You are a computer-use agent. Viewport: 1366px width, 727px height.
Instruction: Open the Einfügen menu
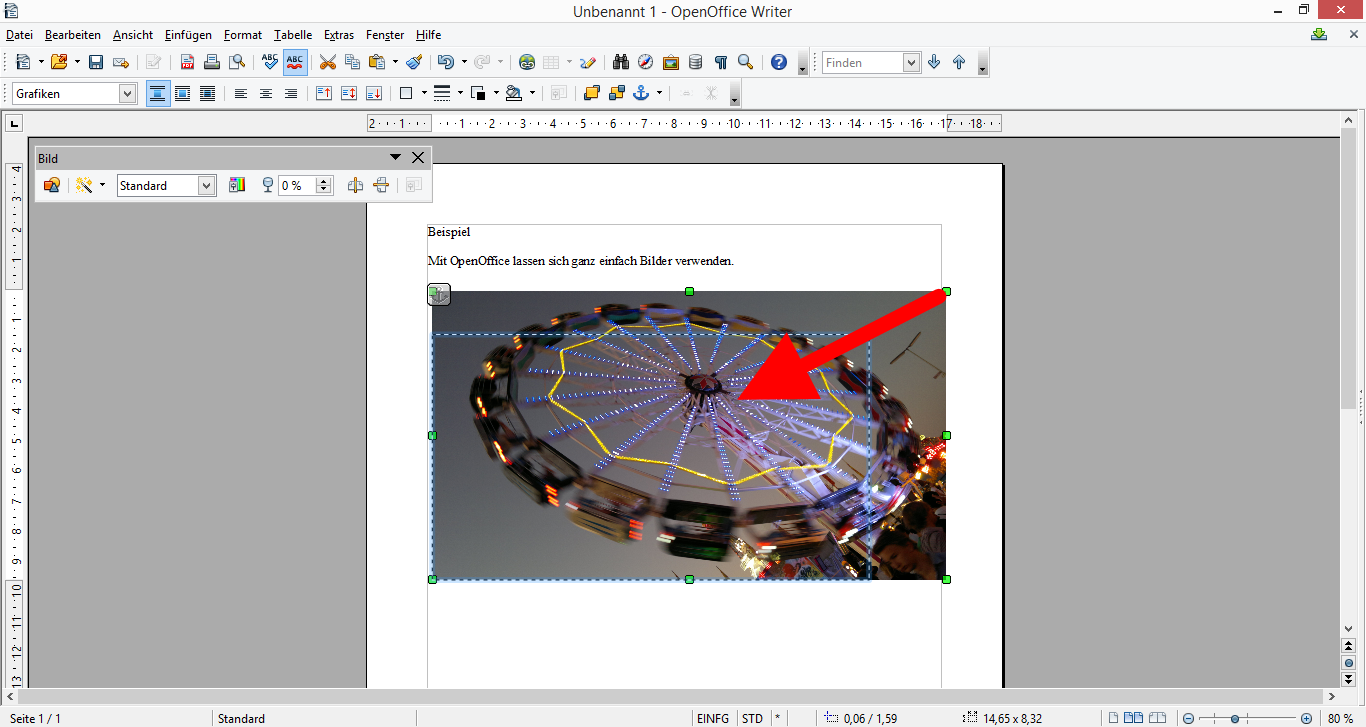pos(188,35)
